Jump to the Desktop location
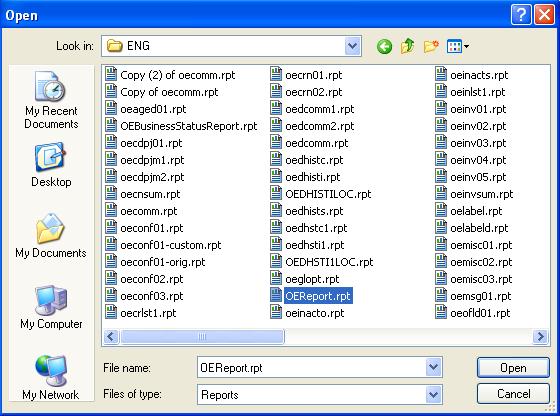The image size is (560, 416). point(51,165)
